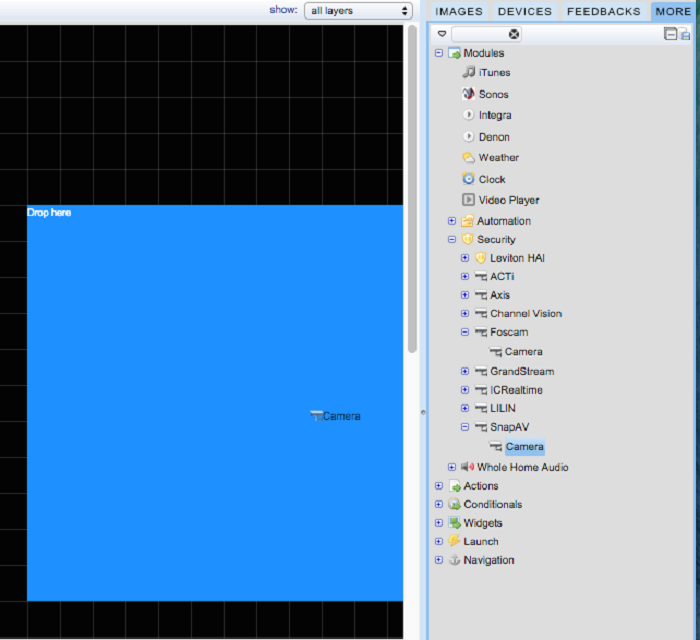Expand the GrandStream node
The width and height of the screenshot is (700, 640).
(465, 371)
